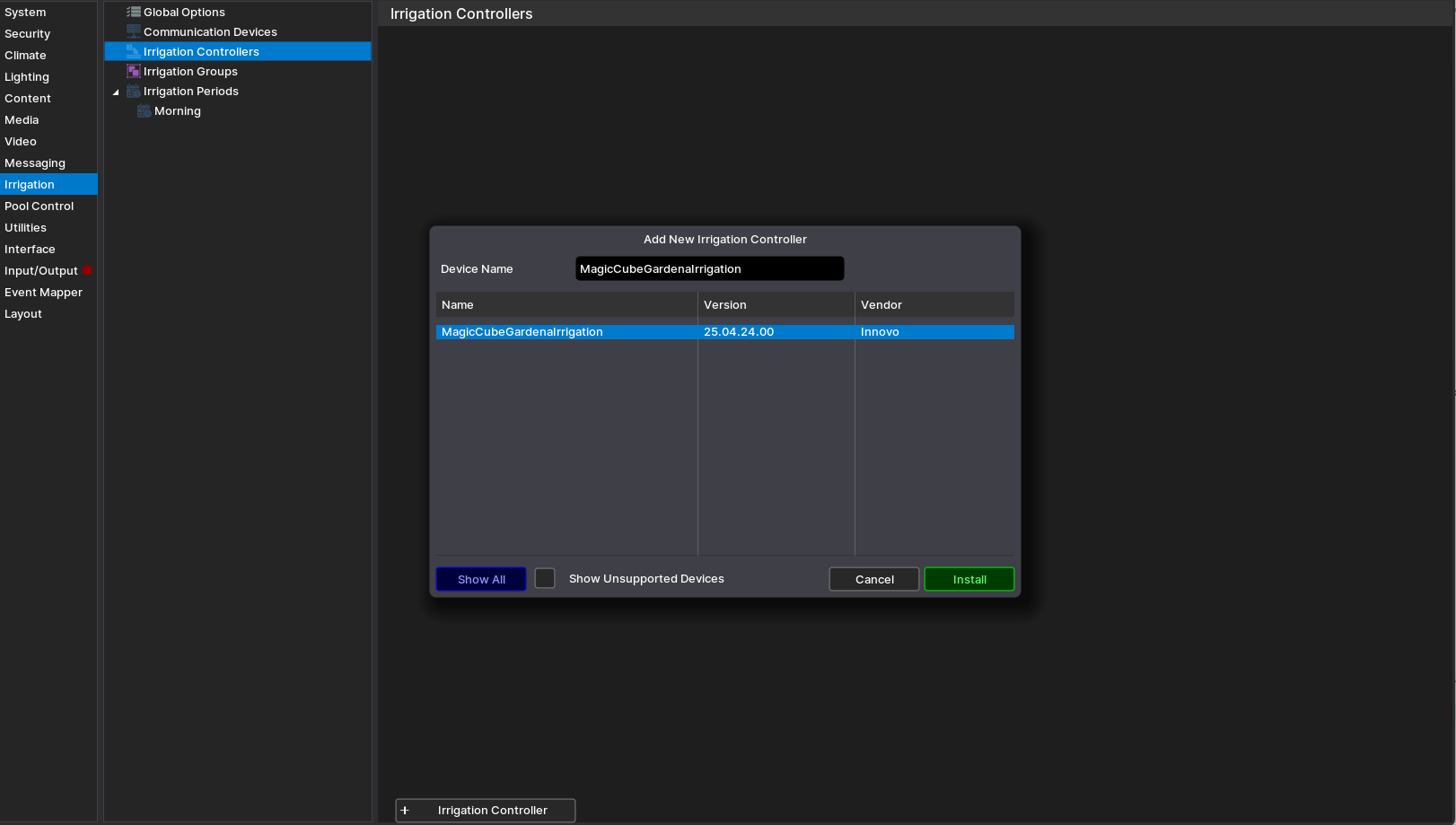Click the Morning period icon
Screen dimensions: 1456x825
pos(144,110)
